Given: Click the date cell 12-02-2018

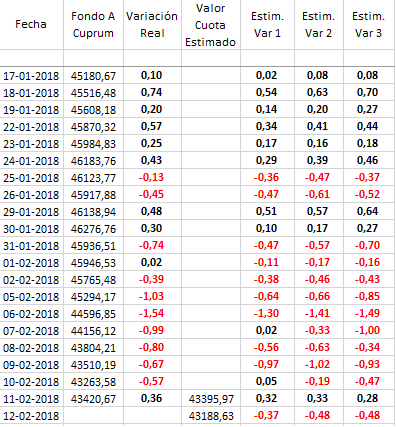Looking at the screenshot, I should click(x=31, y=416).
